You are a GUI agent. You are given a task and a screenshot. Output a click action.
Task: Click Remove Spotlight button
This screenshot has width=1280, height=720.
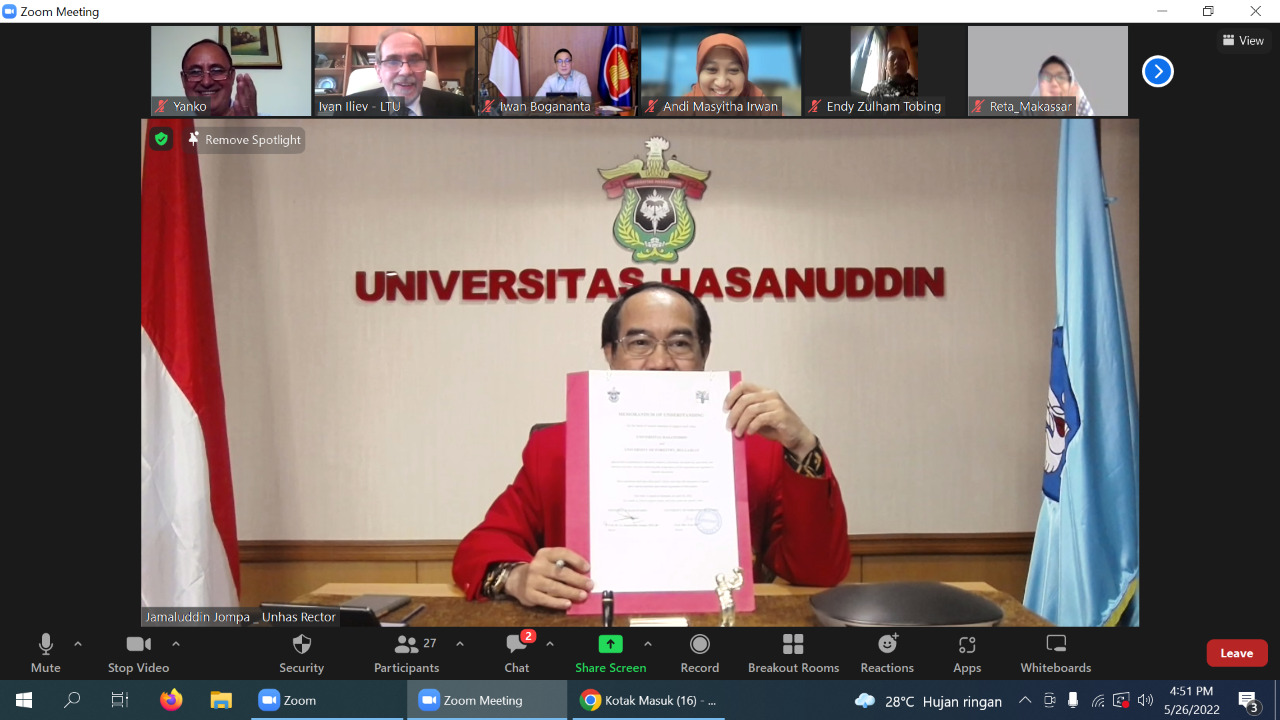coord(244,140)
